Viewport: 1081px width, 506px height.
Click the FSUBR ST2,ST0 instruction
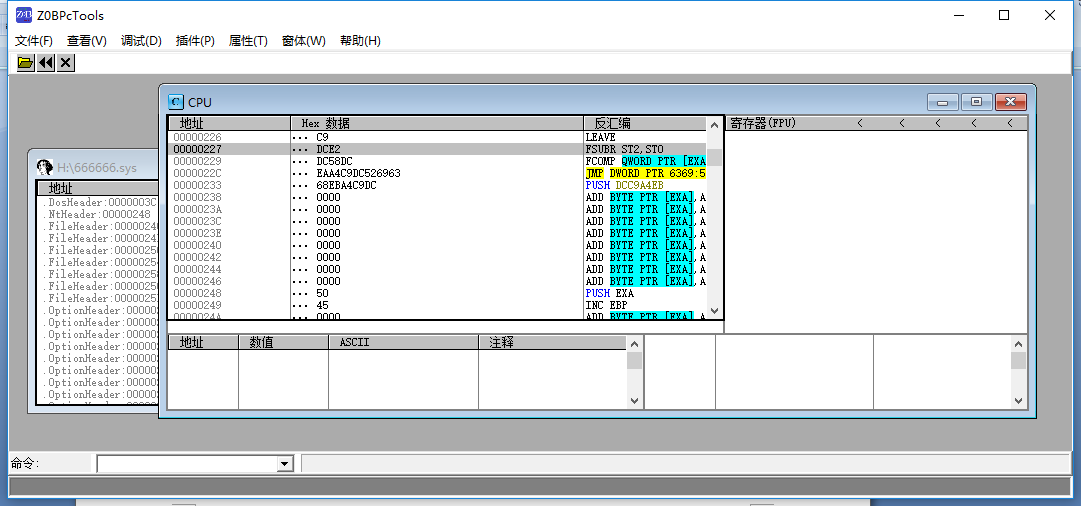(x=625, y=149)
